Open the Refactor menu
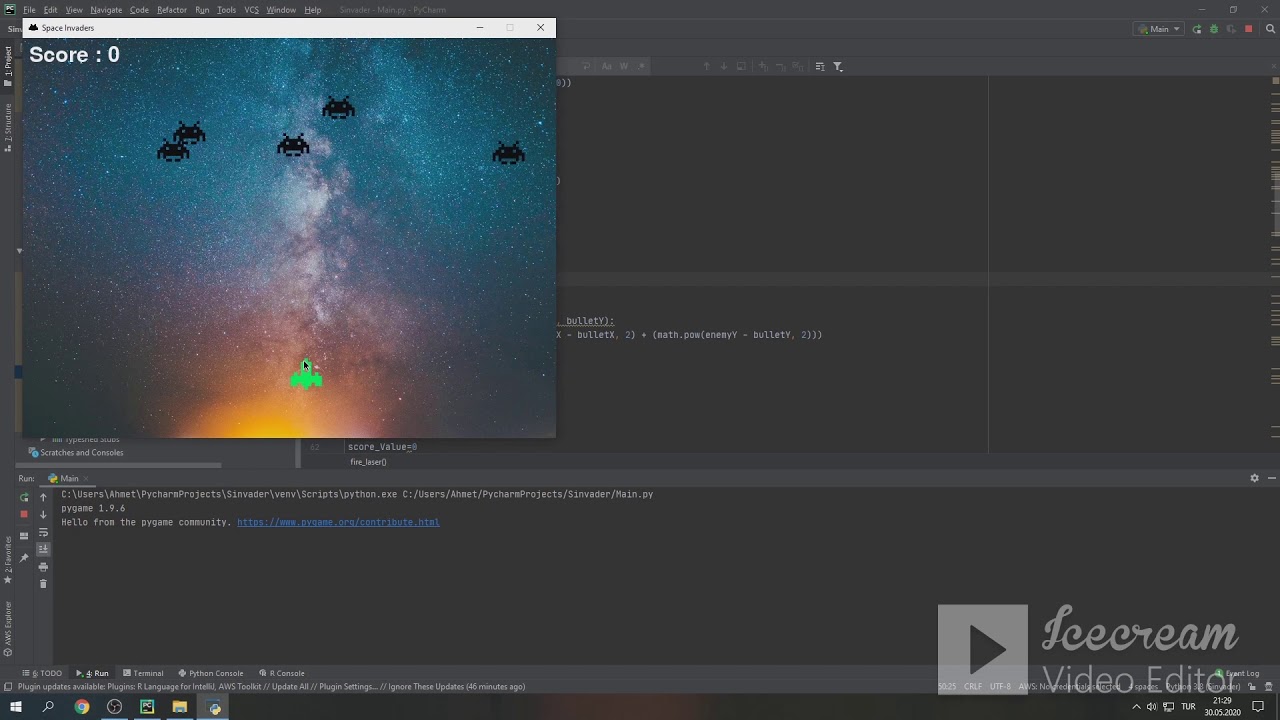The image size is (1280, 720). pyautogui.click(x=172, y=10)
